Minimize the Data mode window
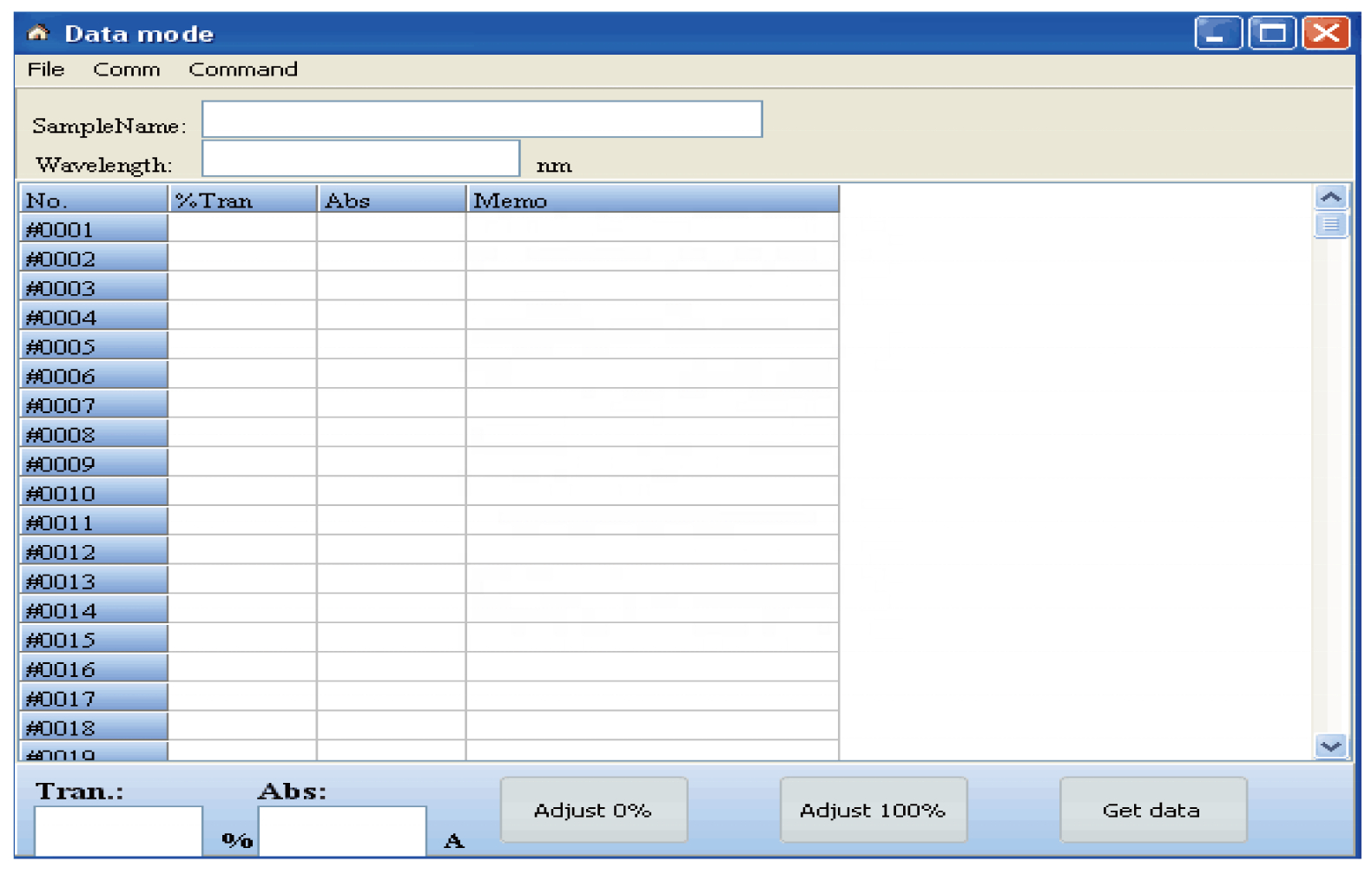This screenshot has height=894, width=1372. click(1217, 34)
